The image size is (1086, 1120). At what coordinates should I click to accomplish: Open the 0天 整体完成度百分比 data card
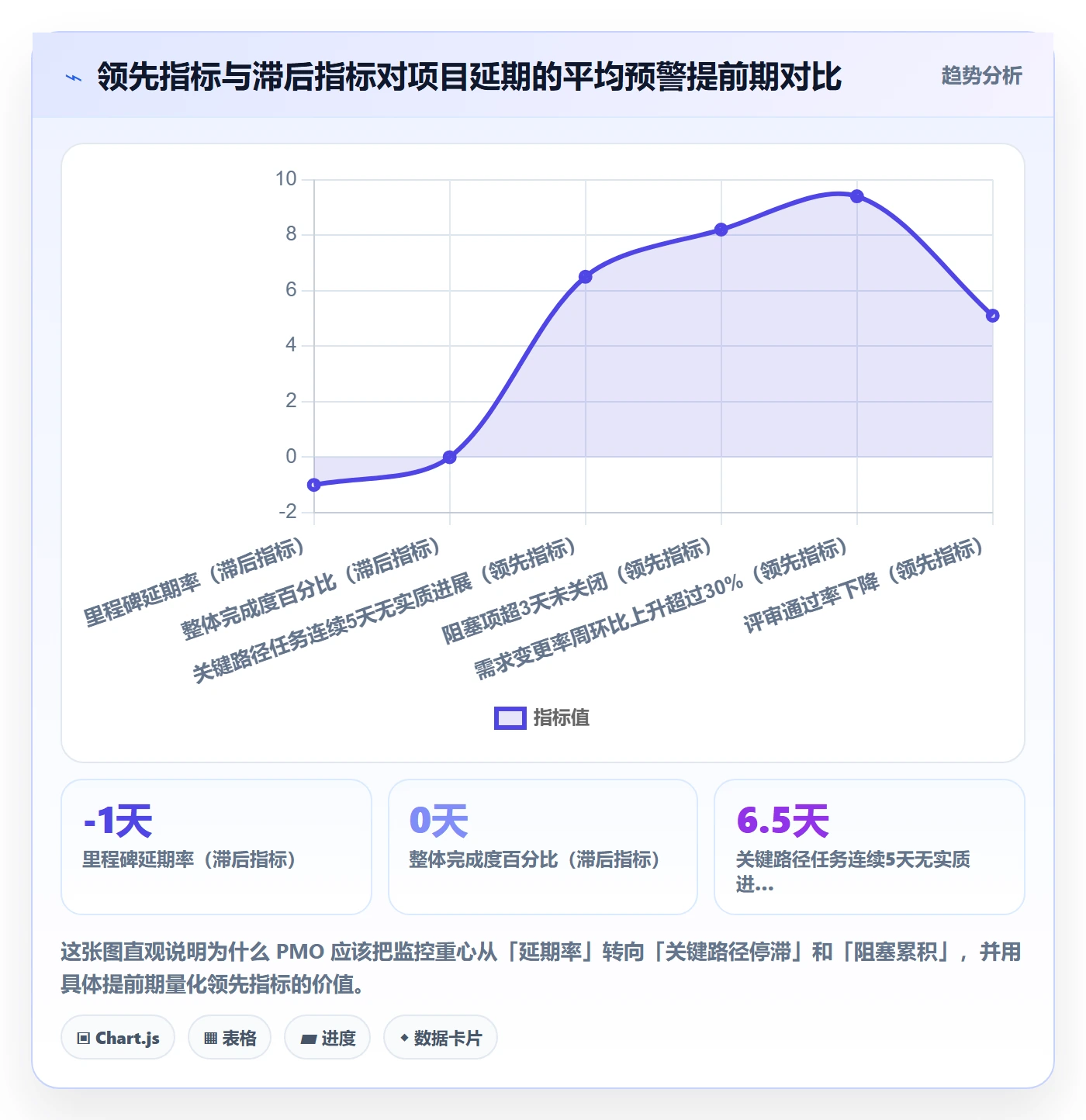pos(543,847)
